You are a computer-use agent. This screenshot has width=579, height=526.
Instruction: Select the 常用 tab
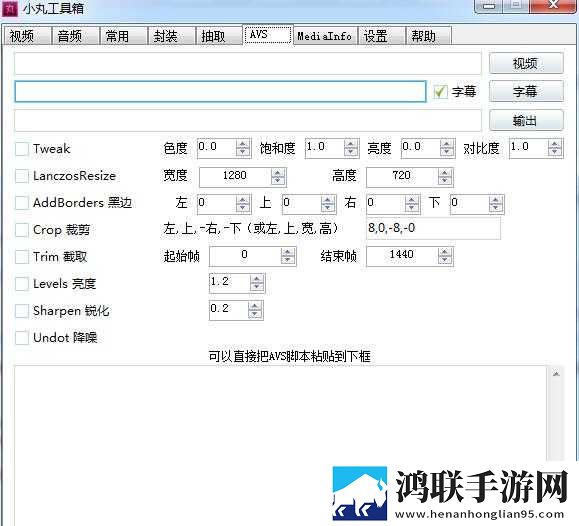coord(123,36)
